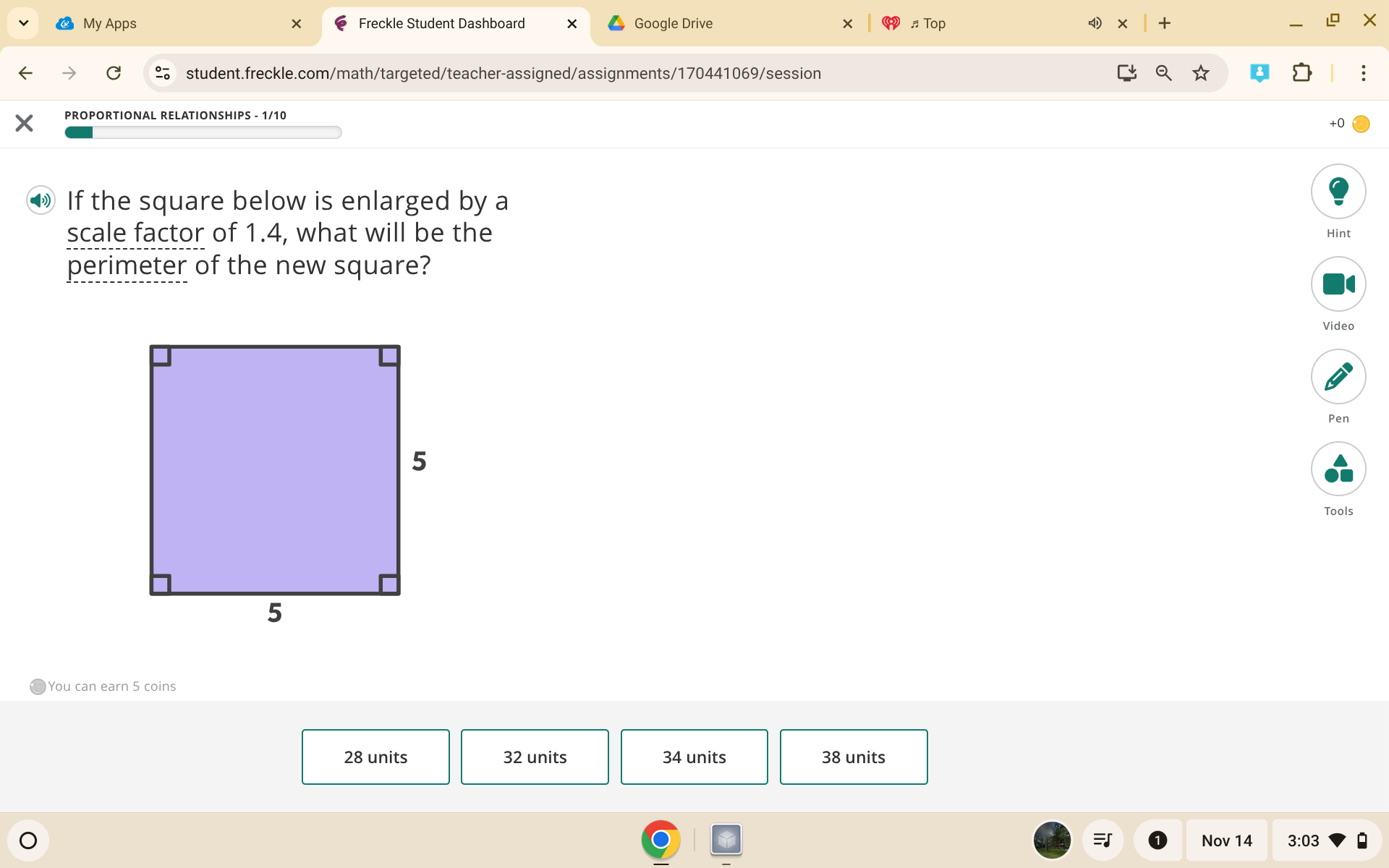Exit the assignment with the X button

coord(24,122)
